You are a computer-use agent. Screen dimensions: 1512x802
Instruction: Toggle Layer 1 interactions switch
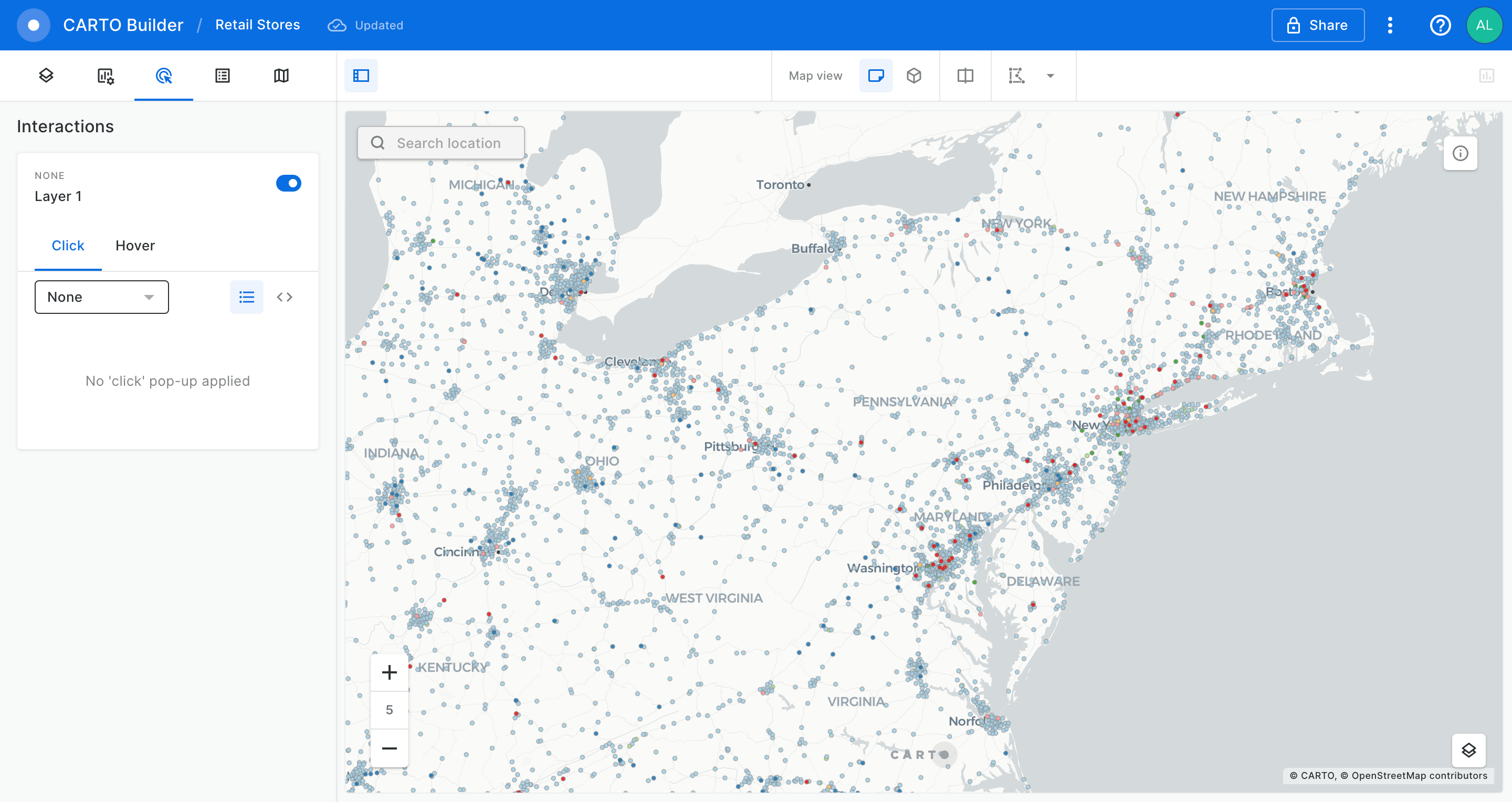point(288,183)
